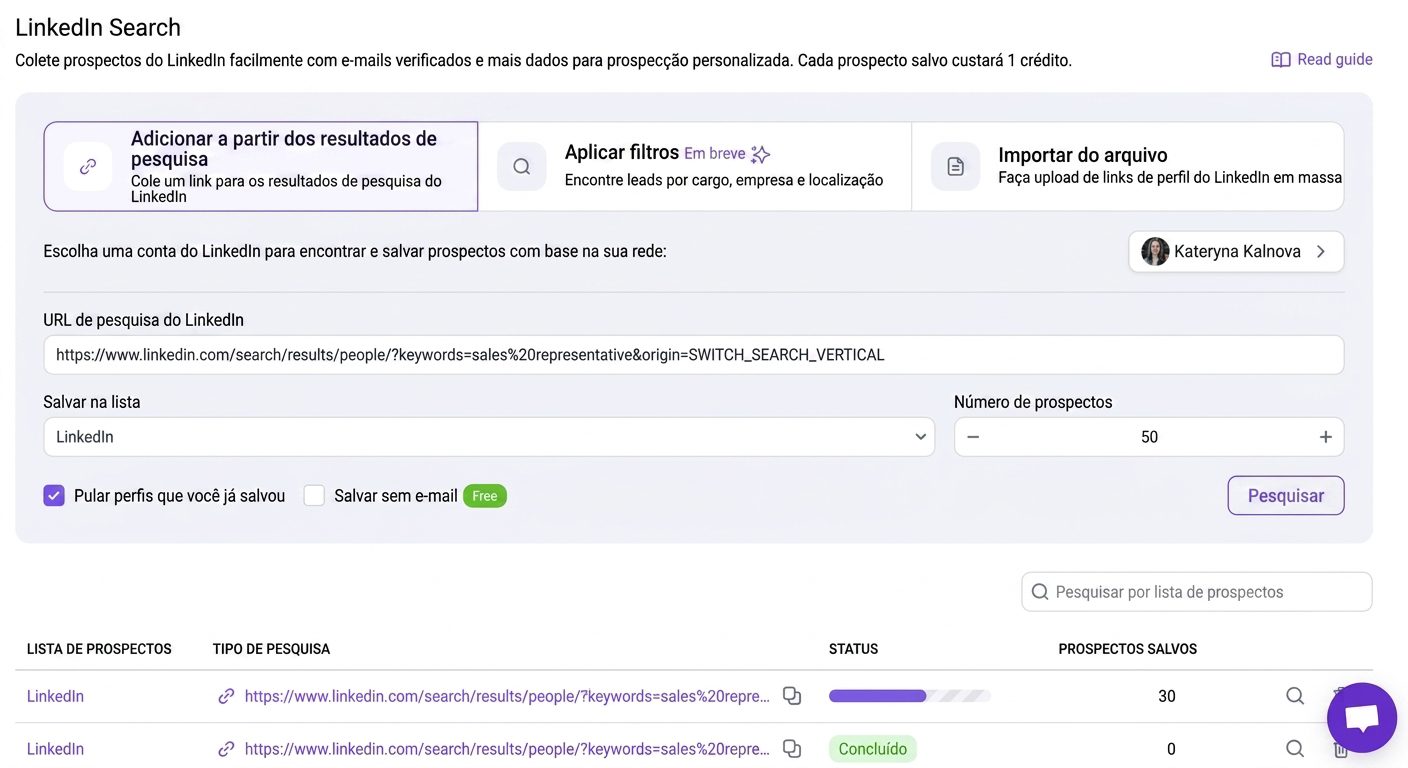Click the search icon in the prospect list search box
The width and height of the screenshot is (1408, 768).
pyautogui.click(x=1040, y=592)
